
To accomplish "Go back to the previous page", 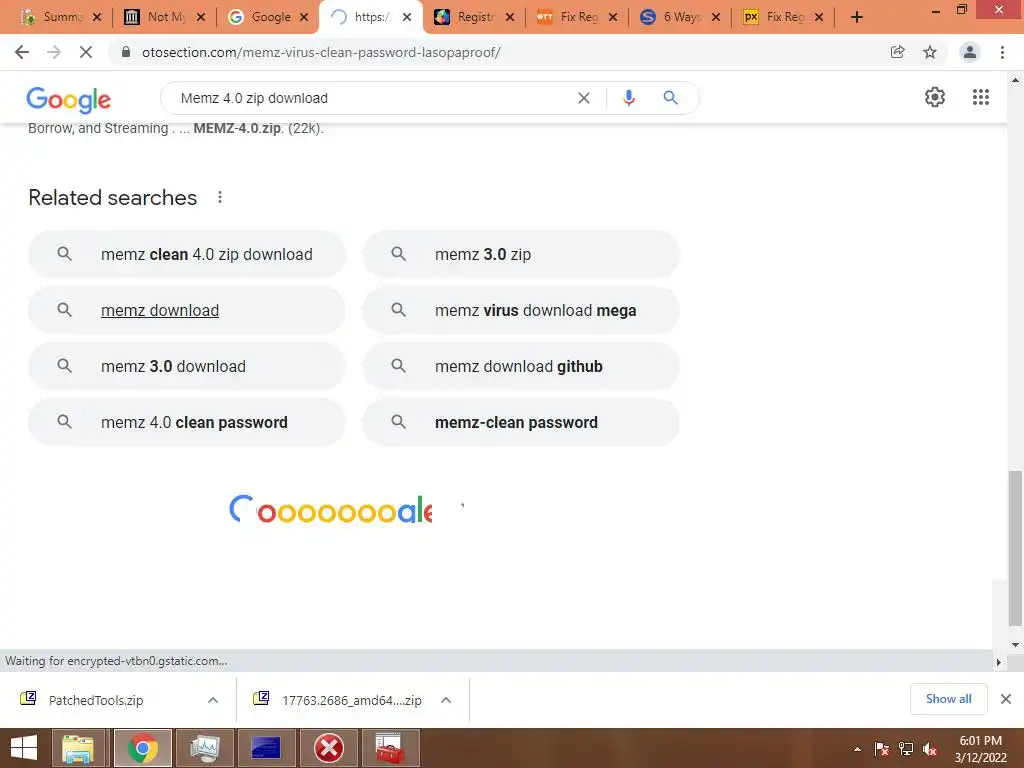I will (x=22, y=52).
